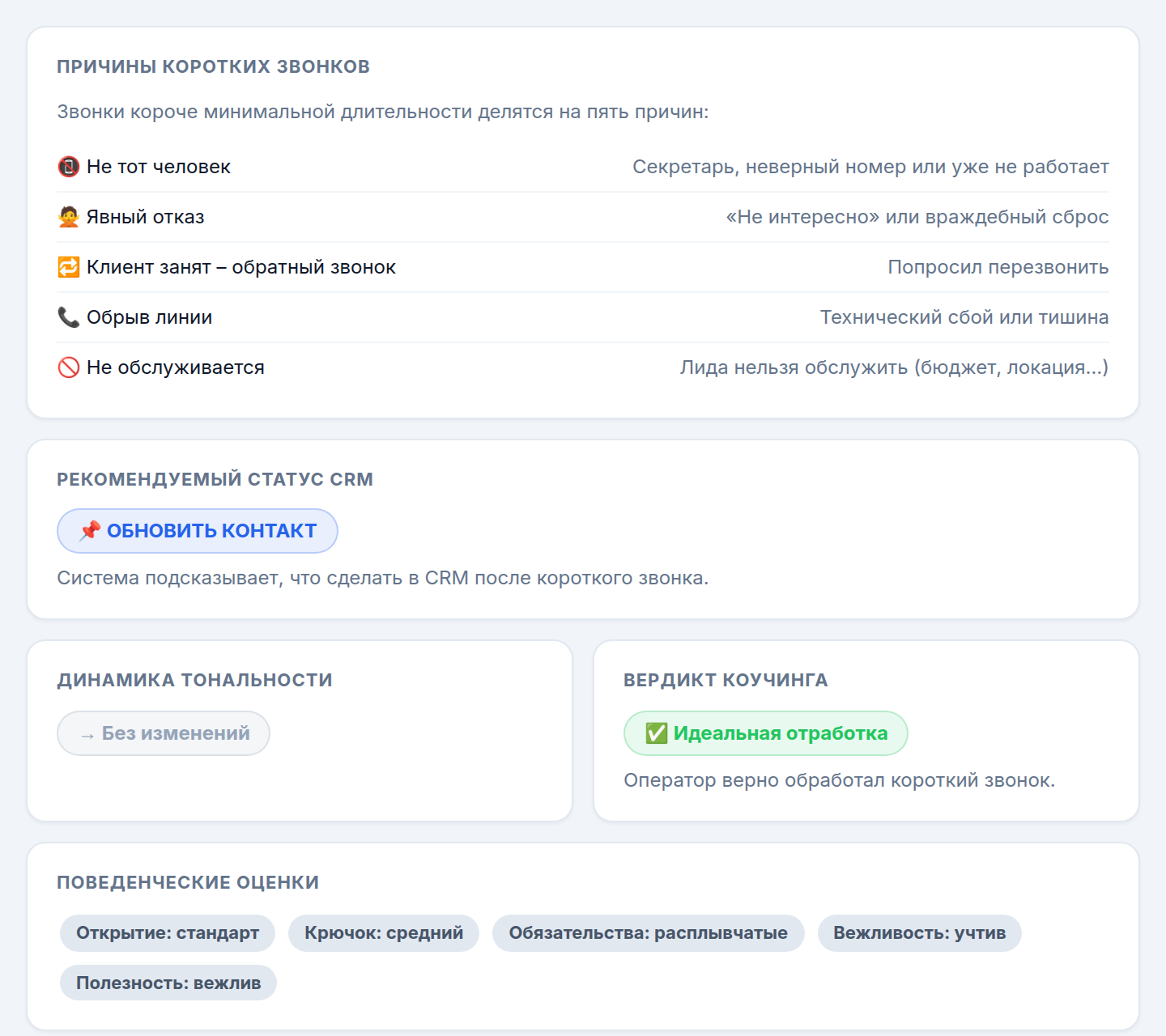Click the heading «ПОВЕДЕНЧЕСКИЕ ОЦЕНКИ»
The width and height of the screenshot is (1166, 1036).
188,882
